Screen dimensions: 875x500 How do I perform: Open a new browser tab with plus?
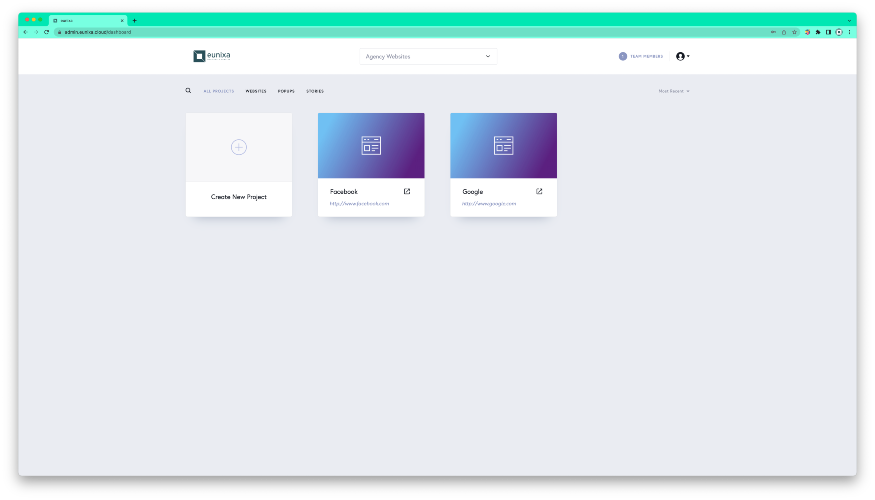click(134, 21)
